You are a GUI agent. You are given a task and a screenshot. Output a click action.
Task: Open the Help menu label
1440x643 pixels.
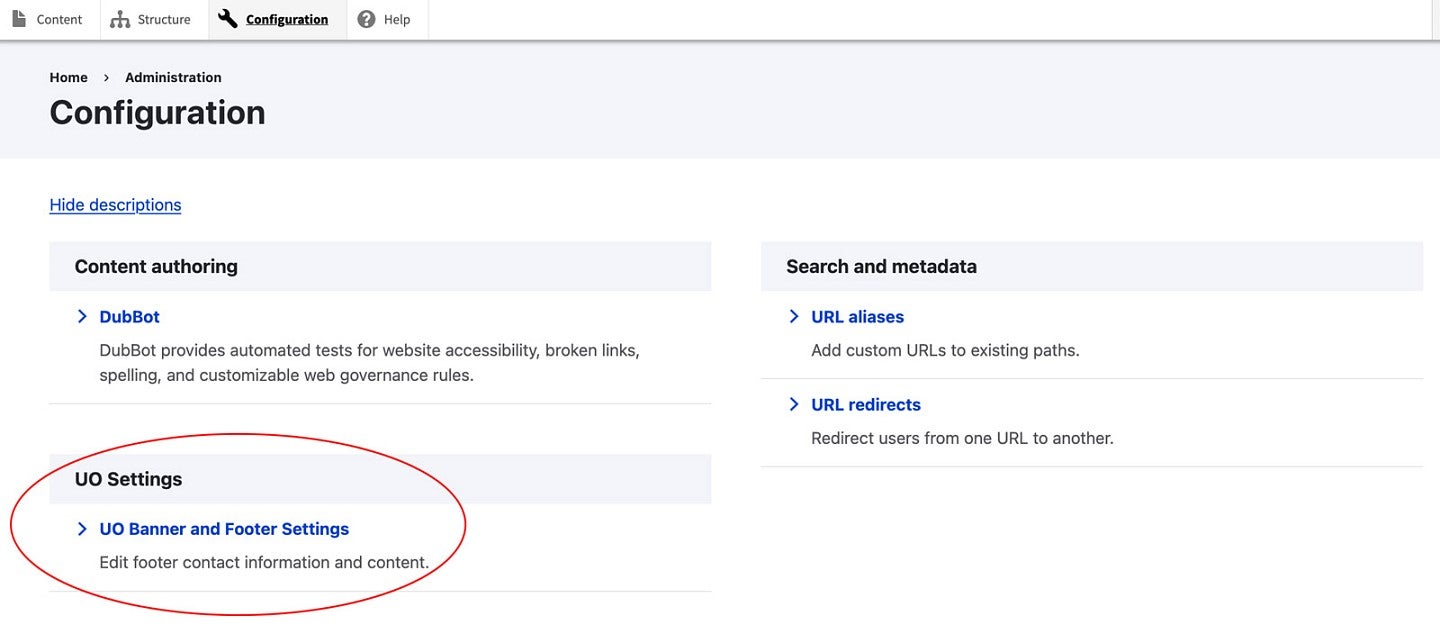[x=397, y=19]
